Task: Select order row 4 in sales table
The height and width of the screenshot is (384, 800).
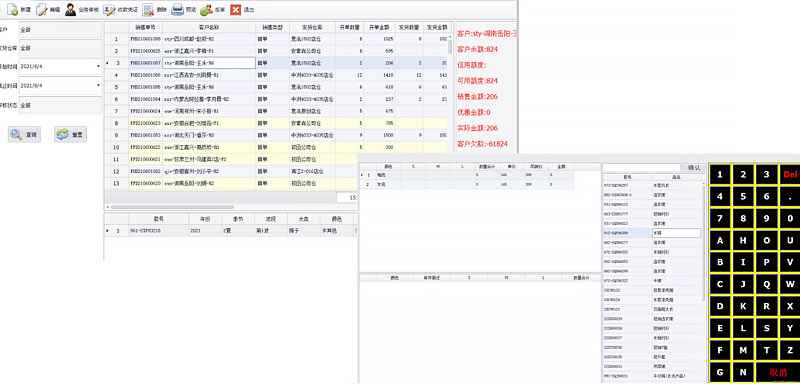Action: (x=278, y=75)
